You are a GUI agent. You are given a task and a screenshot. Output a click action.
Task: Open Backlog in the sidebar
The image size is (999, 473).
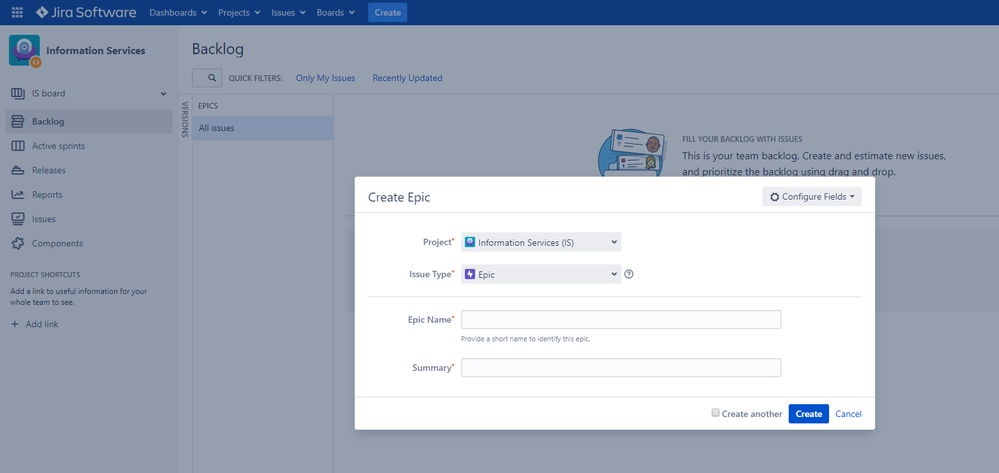coord(89,122)
